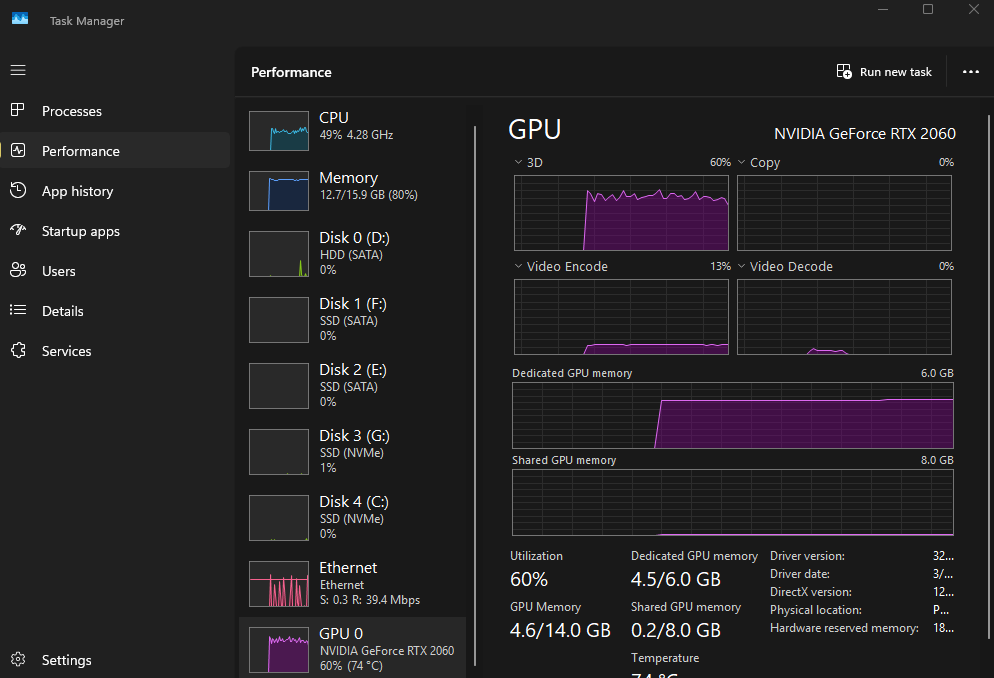Click the 3D usage graph
The width and height of the screenshot is (994, 678).
click(x=621, y=213)
